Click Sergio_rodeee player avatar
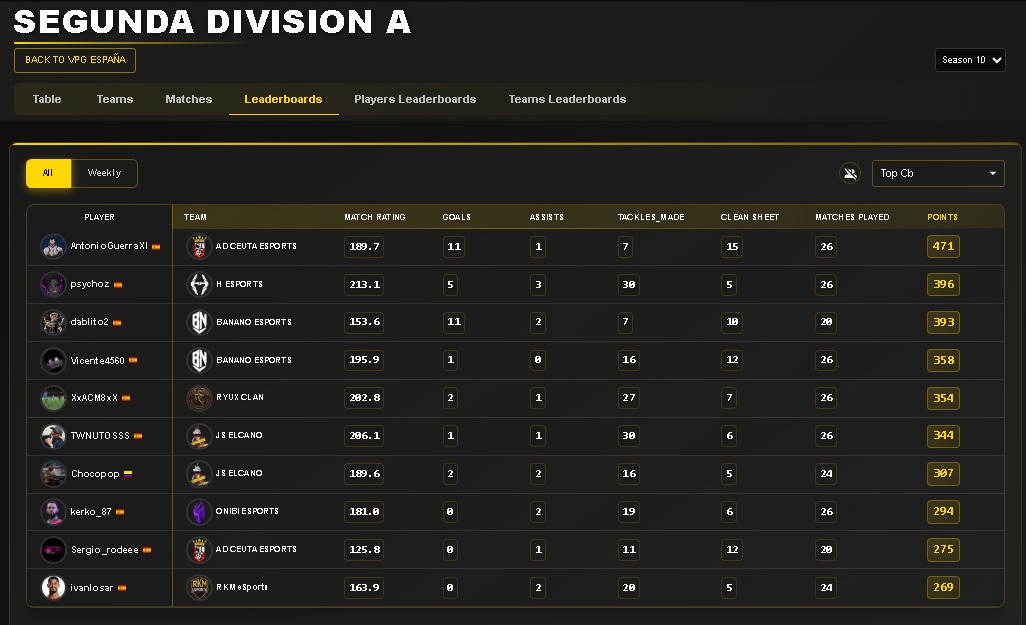The image size is (1026, 625). tap(53, 550)
